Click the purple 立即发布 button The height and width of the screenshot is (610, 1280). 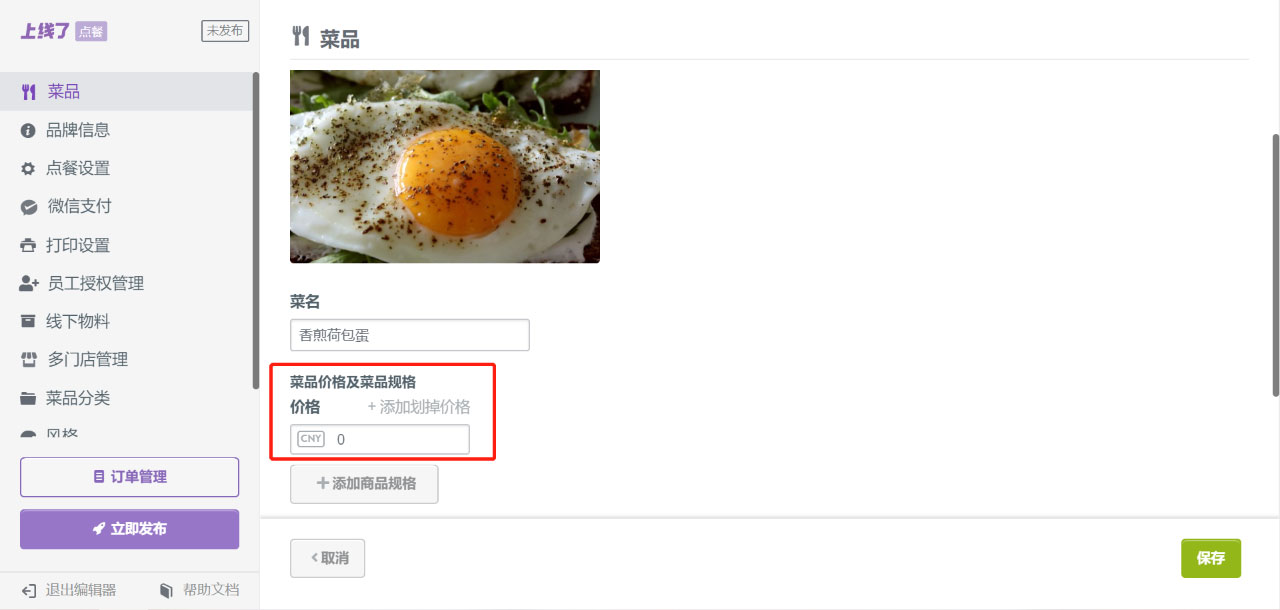[129, 529]
